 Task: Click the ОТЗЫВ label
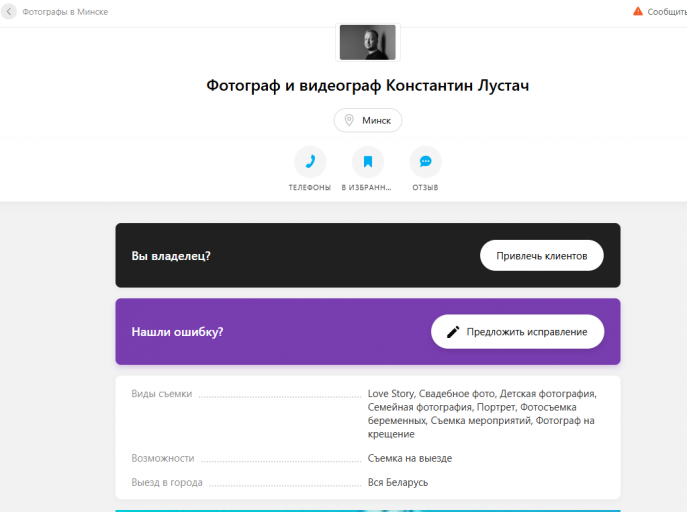point(425,187)
